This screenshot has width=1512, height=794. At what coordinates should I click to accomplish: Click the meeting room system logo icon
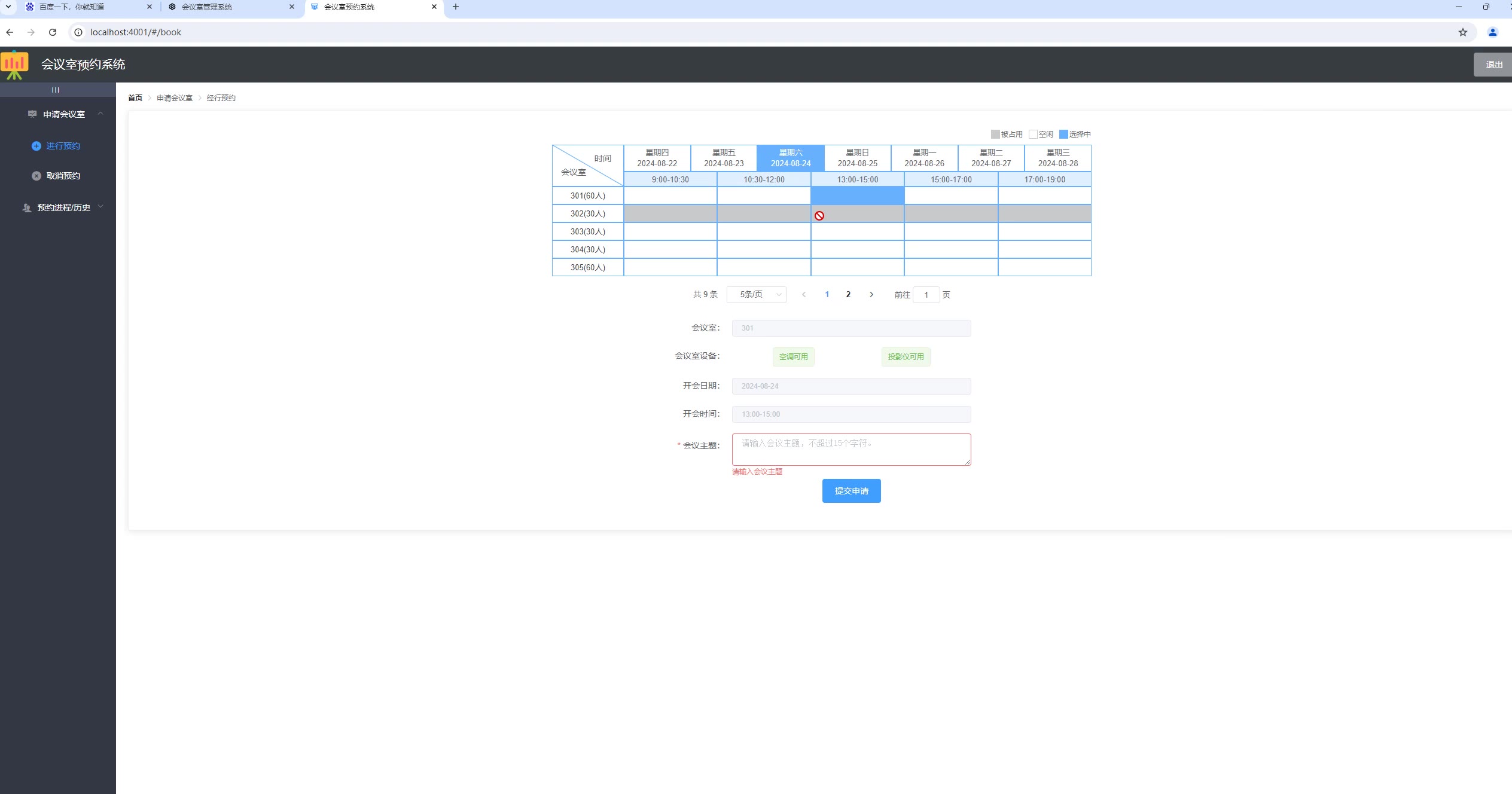click(x=14, y=65)
